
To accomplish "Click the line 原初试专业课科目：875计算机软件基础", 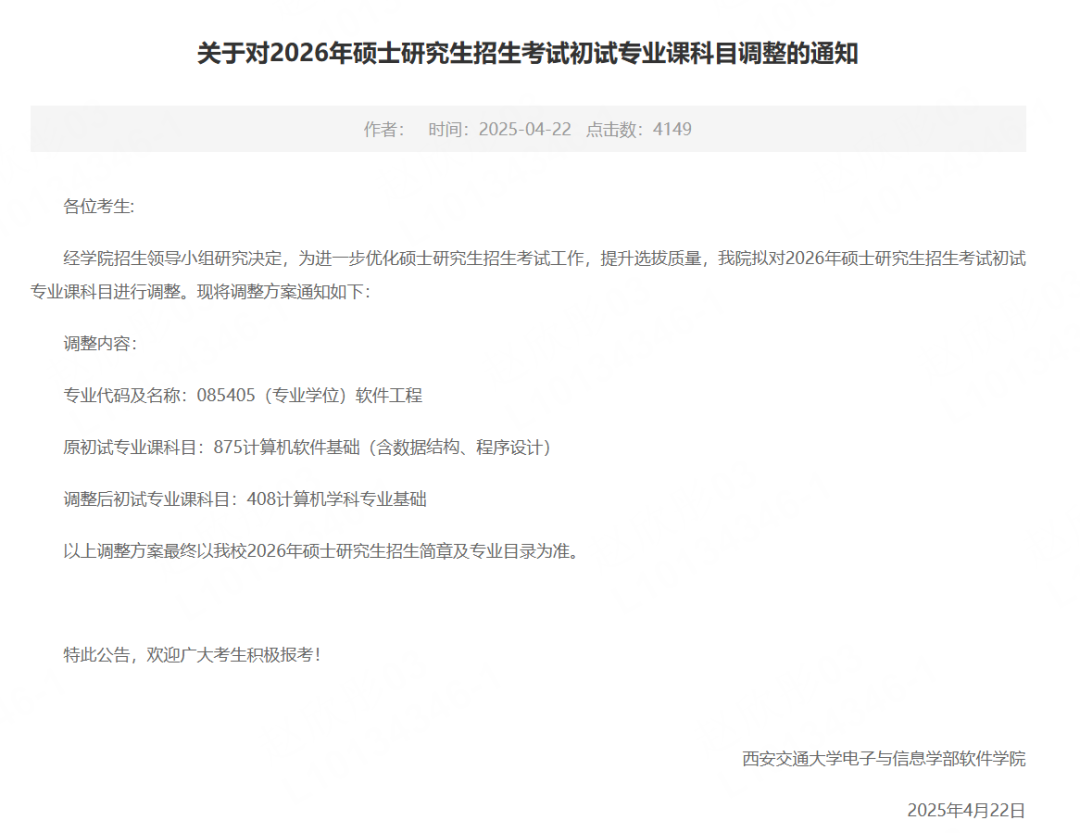I will pos(307,447).
